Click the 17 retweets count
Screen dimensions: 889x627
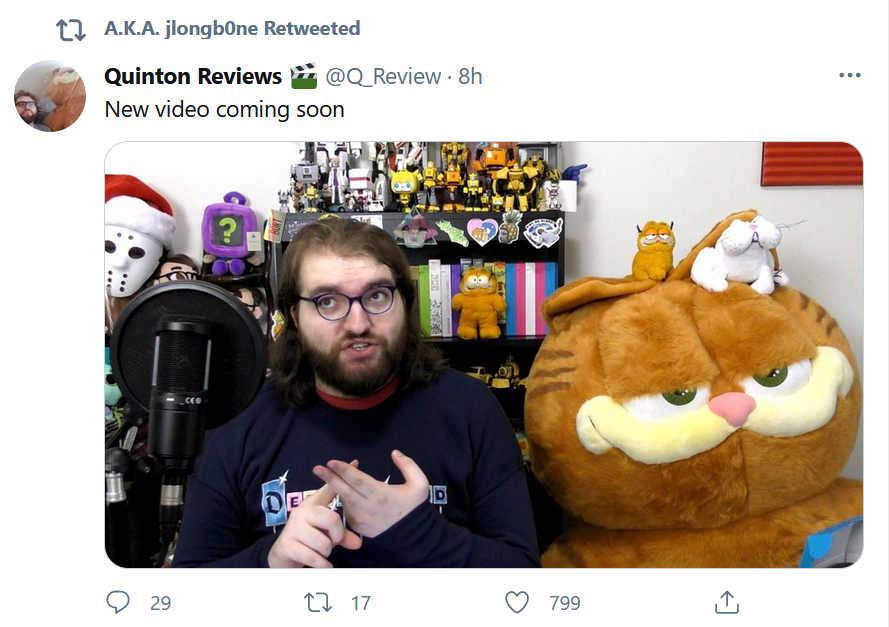click(361, 603)
